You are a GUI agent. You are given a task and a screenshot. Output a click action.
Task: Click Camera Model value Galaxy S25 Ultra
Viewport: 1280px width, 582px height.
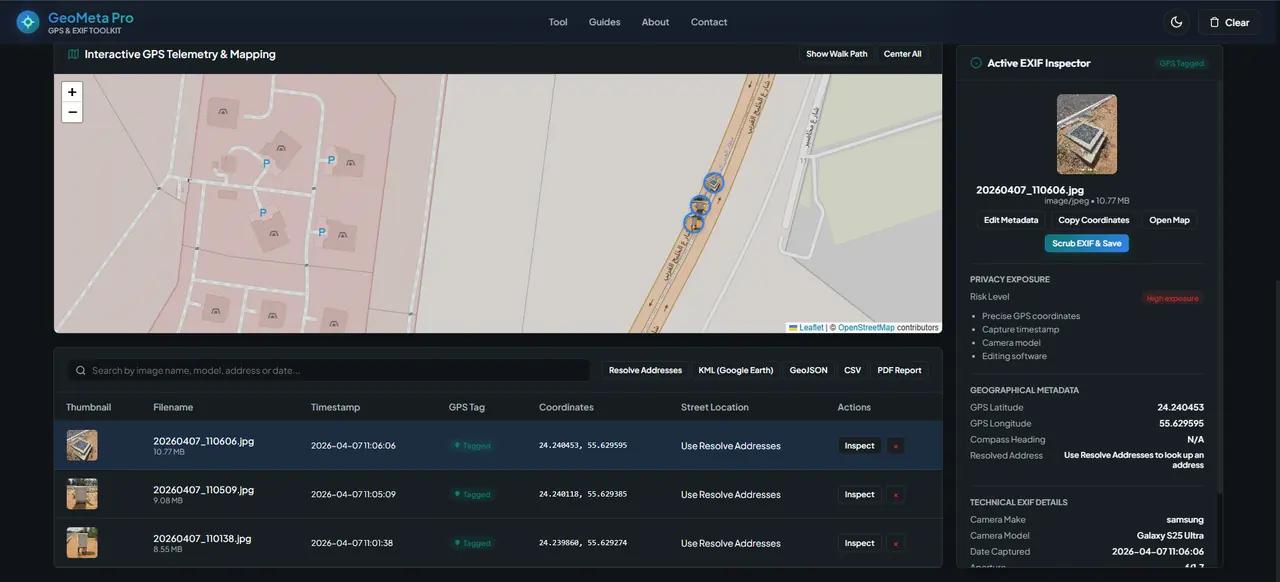(1171, 535)
